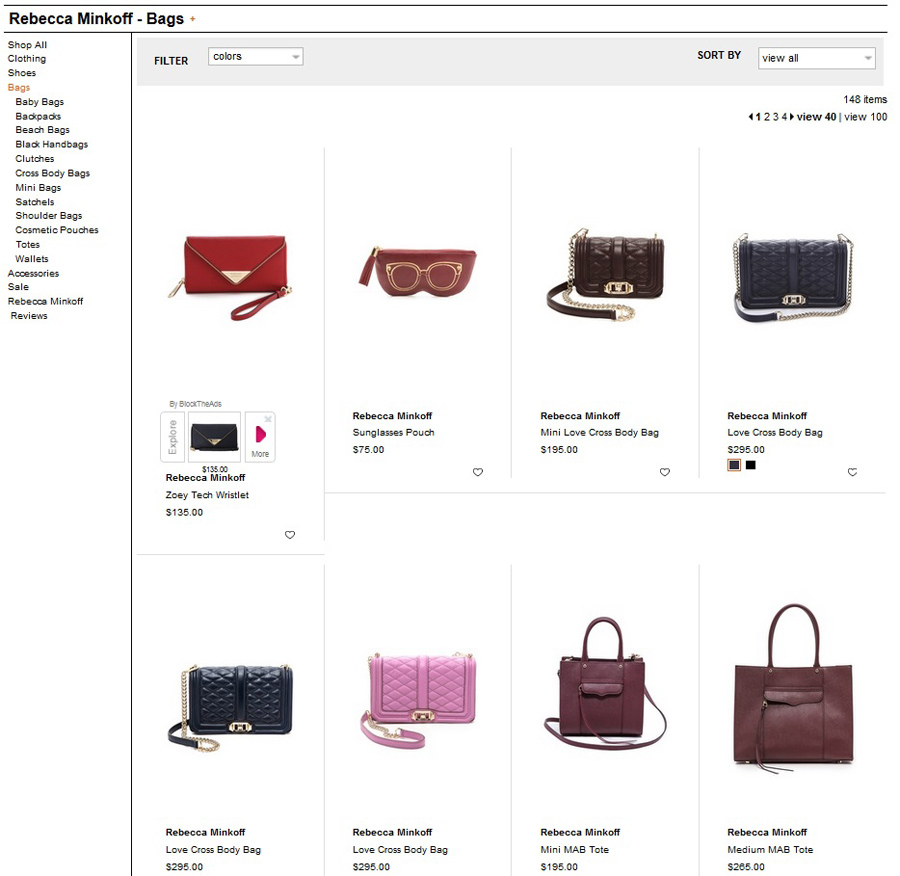Click the Mini MAB Tote product name
900x876 pixels.
pos(575,850)
